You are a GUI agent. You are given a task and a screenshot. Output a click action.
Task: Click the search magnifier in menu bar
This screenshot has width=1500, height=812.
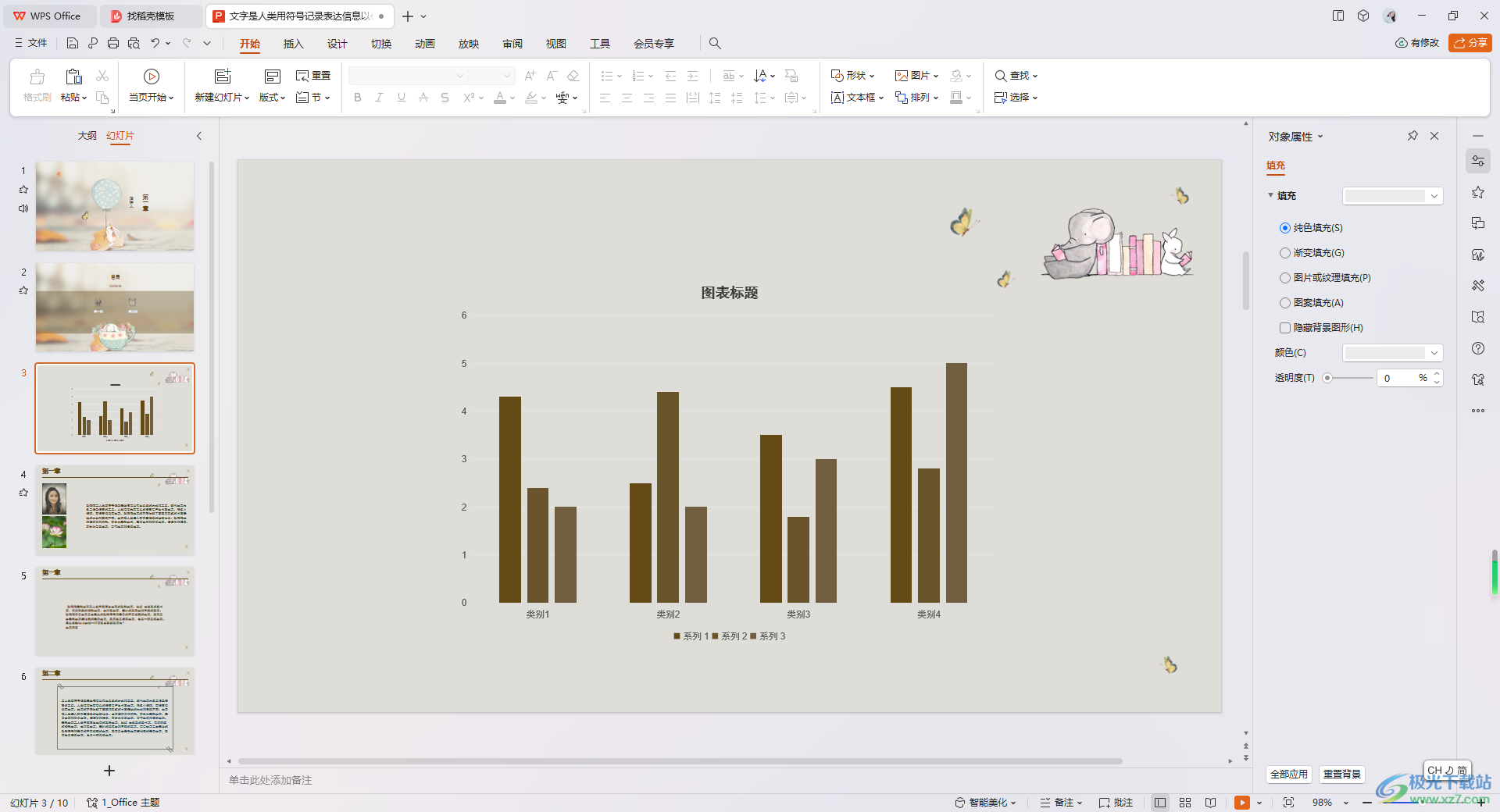(715, 44)
